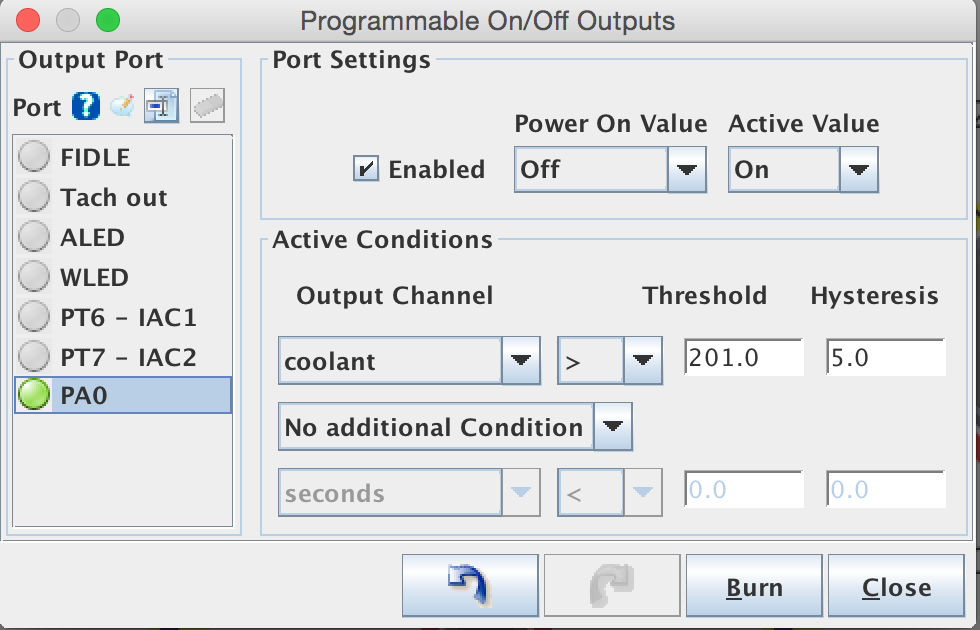Image resolution: width=980 pixels, height=630 pixels.
Task: Open the coolant output channel dropdown
Action: pos(409,361)
